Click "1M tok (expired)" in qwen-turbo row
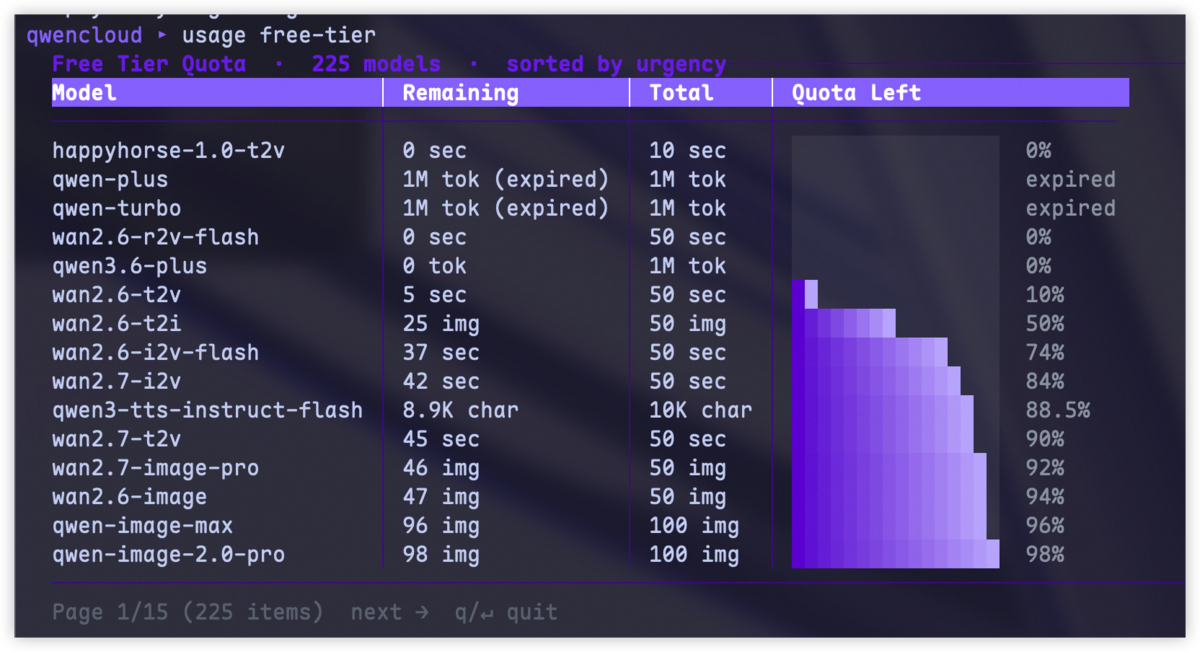 [506, 209]
